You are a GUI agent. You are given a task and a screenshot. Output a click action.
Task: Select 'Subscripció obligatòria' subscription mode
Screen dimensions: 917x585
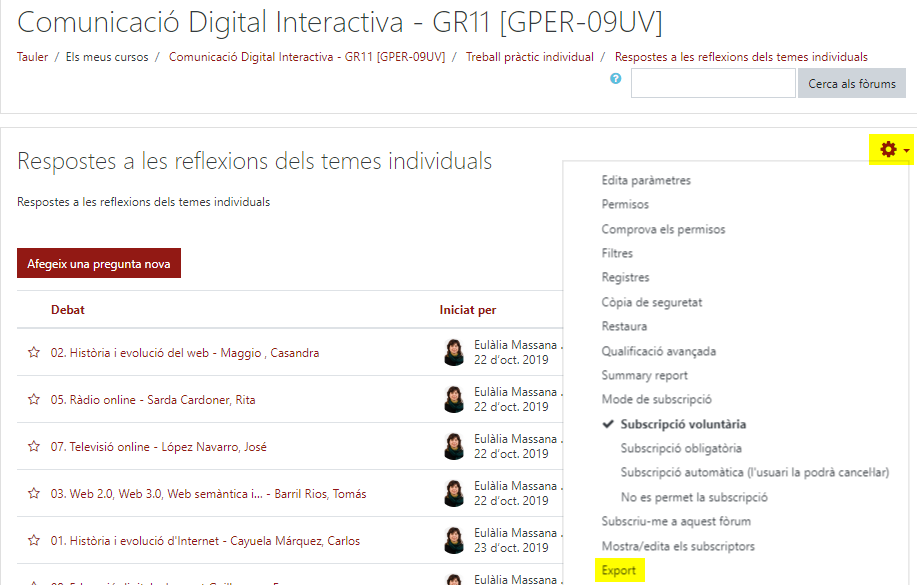pyautogui.click(x=680, y=449)
